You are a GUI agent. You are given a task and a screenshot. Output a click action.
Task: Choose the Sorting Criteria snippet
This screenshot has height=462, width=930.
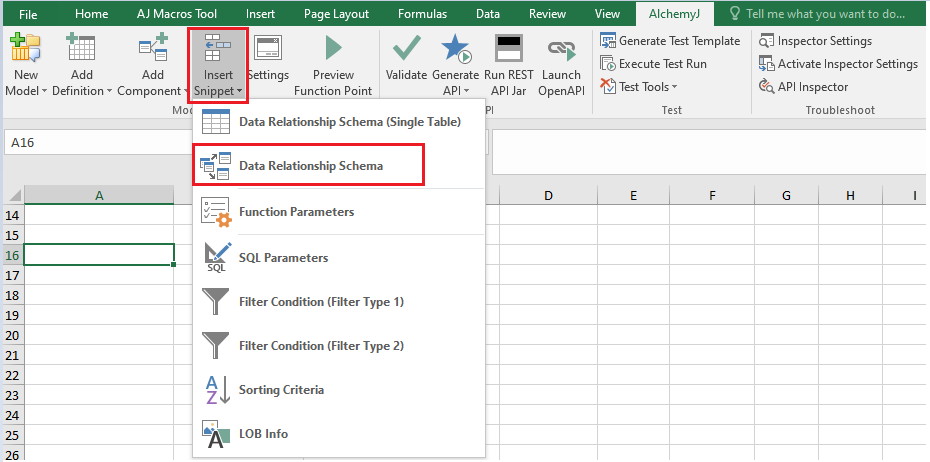click(281, 389)
